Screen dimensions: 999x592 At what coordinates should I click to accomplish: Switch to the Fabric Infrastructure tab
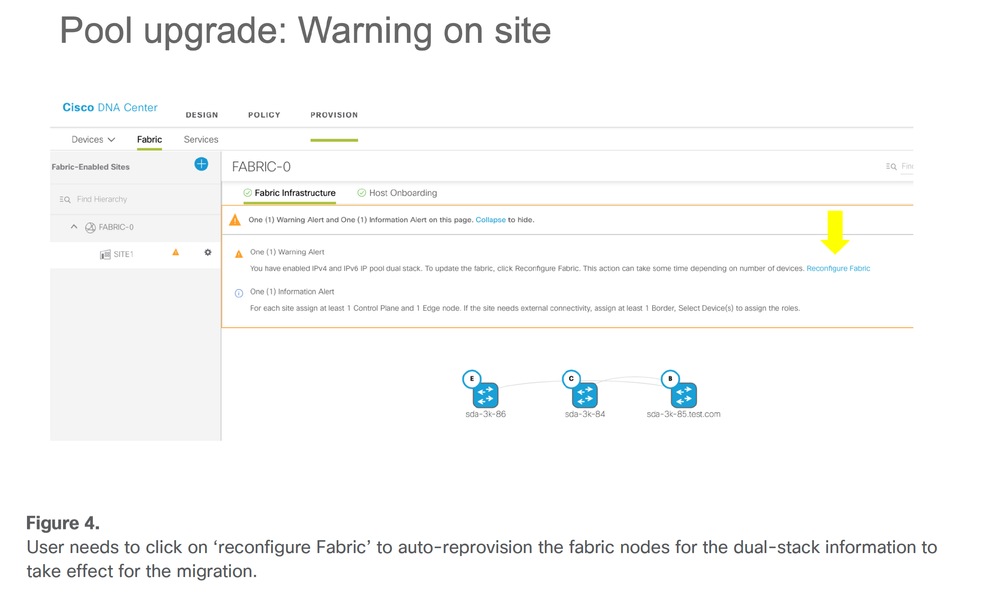295,193
